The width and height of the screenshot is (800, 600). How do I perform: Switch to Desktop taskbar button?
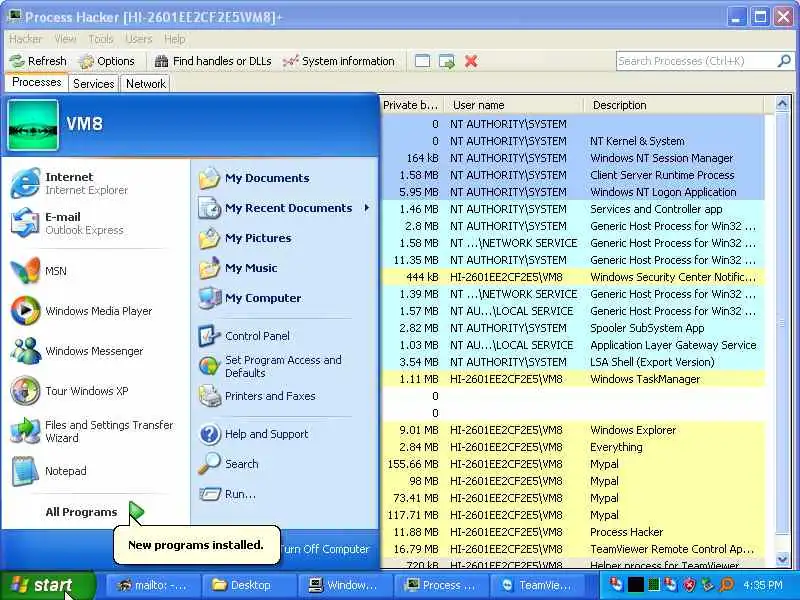[x=248, y=585]
